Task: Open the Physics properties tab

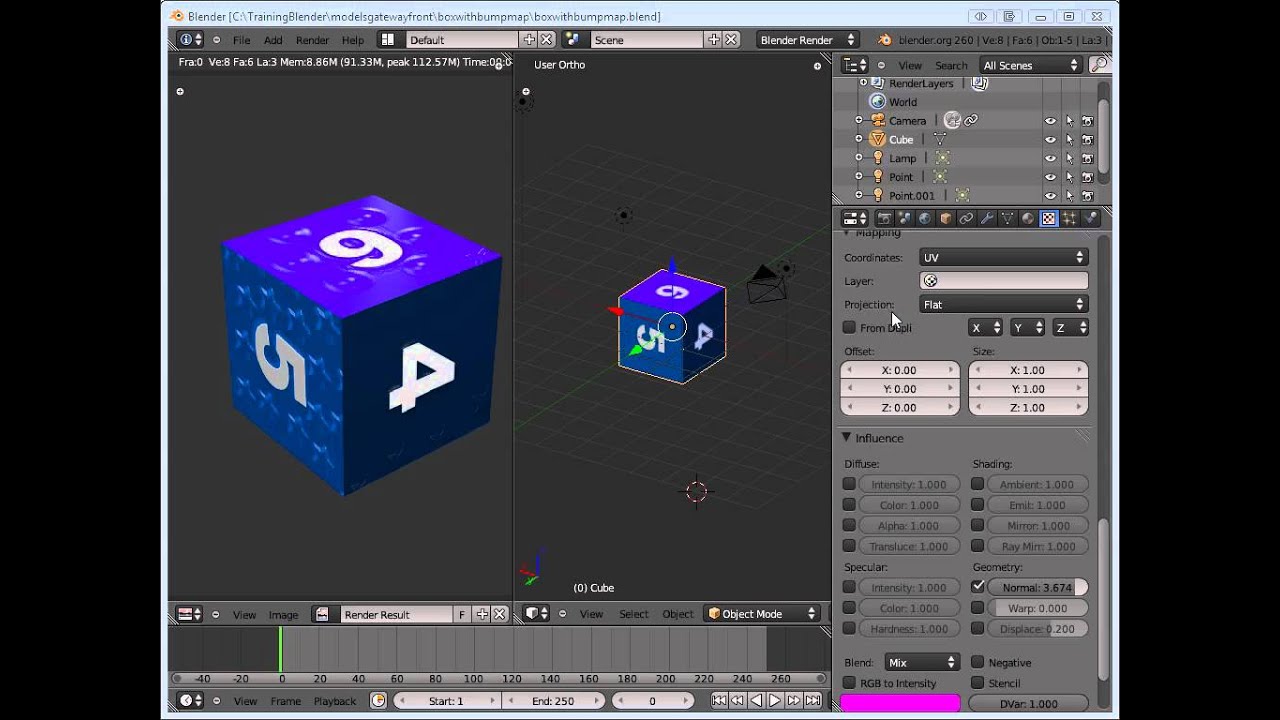Action: click(x=1090, y=218)
